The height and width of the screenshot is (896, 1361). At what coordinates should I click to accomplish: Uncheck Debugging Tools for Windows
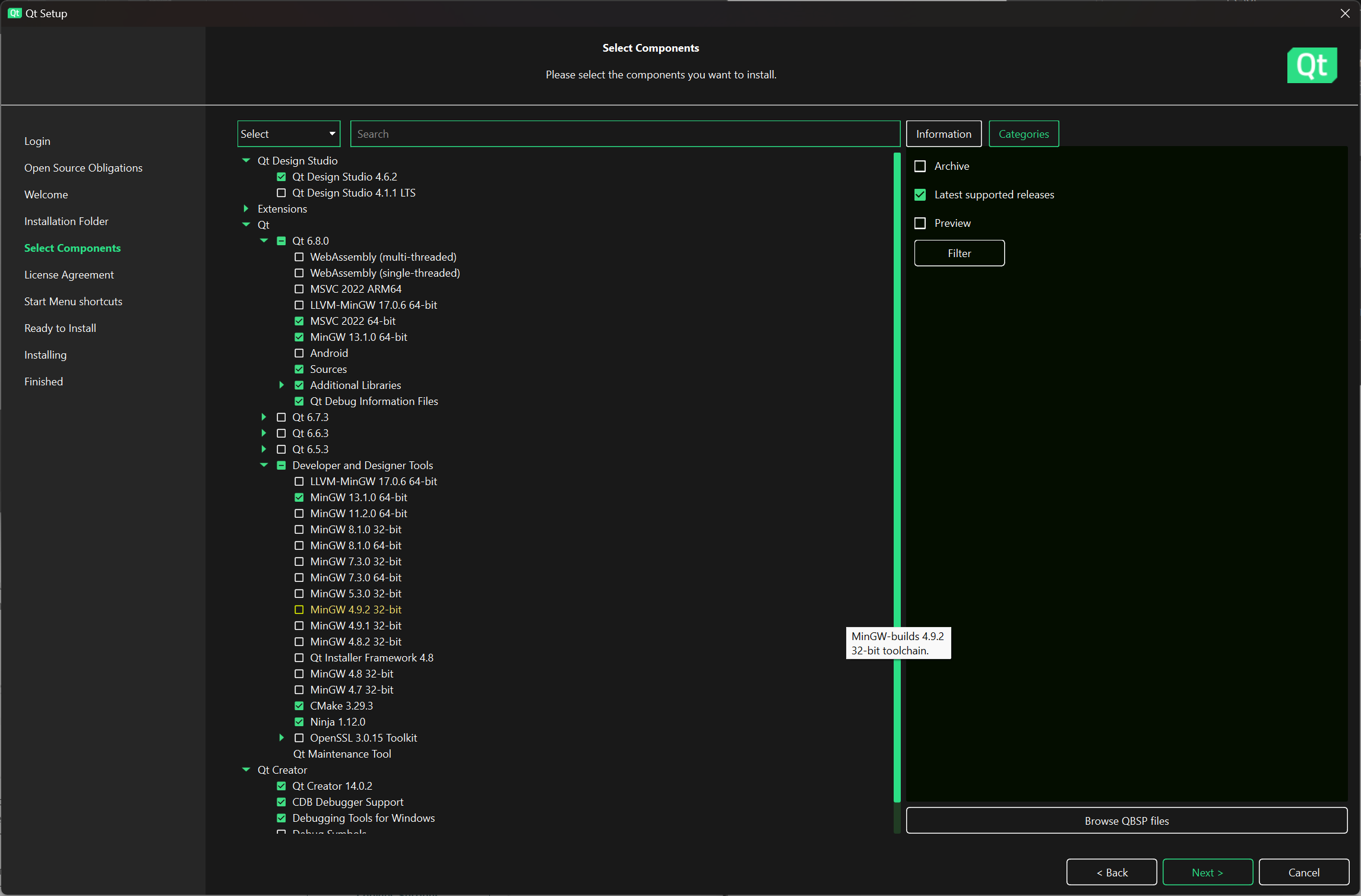(x=281, y=818)
